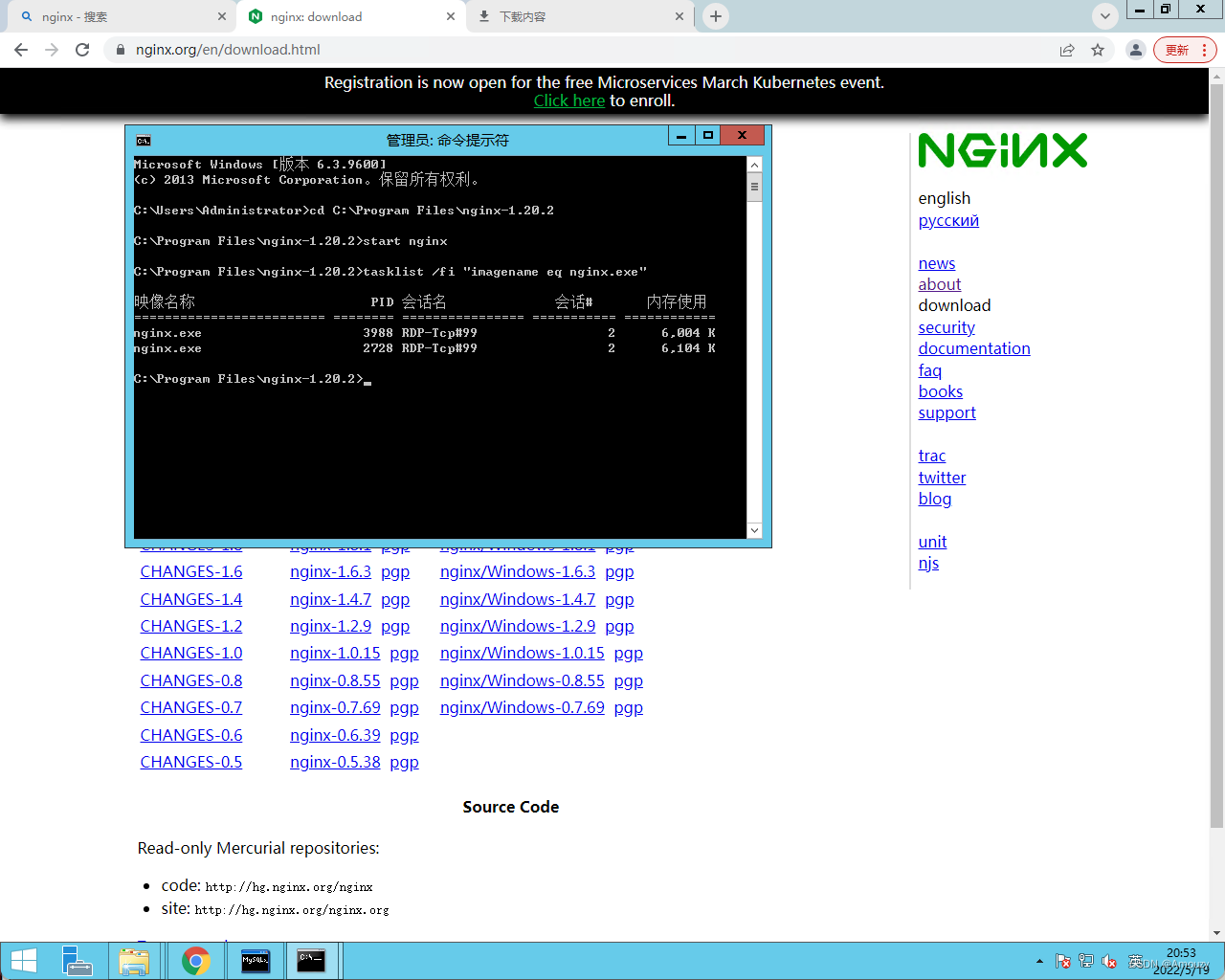Download nginx-1.6.3 source link
Screen dimensions: 1225x980
click(x=330, y=571)
